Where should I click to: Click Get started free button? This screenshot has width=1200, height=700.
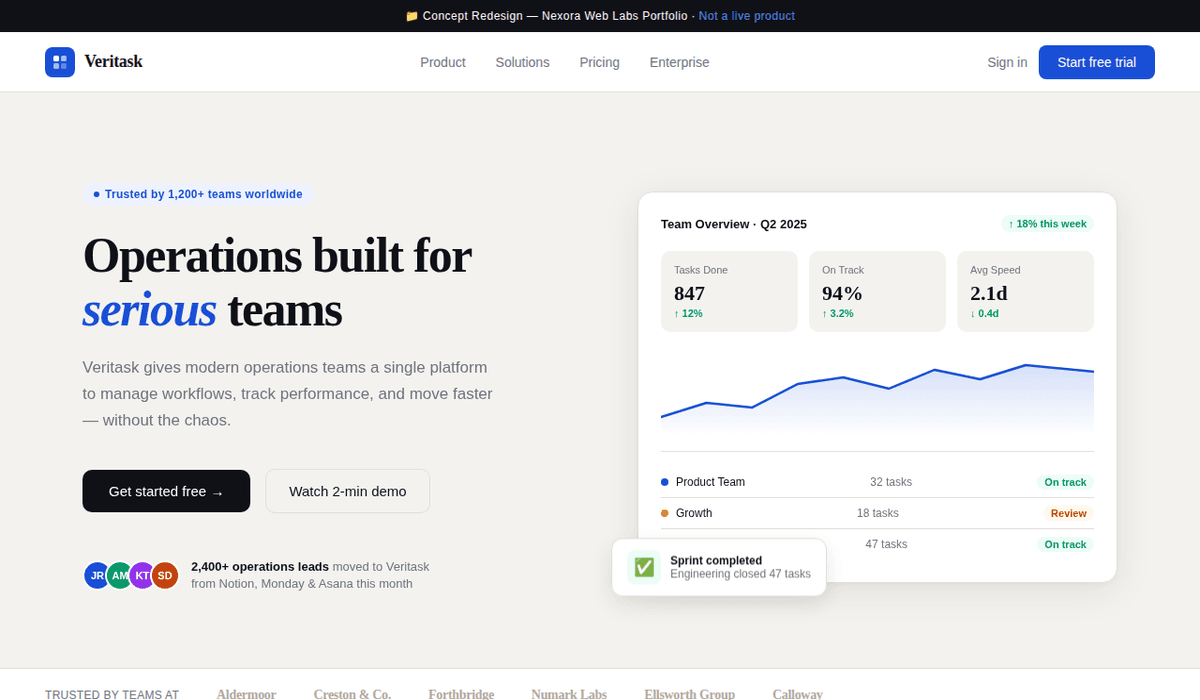(166, 491)
